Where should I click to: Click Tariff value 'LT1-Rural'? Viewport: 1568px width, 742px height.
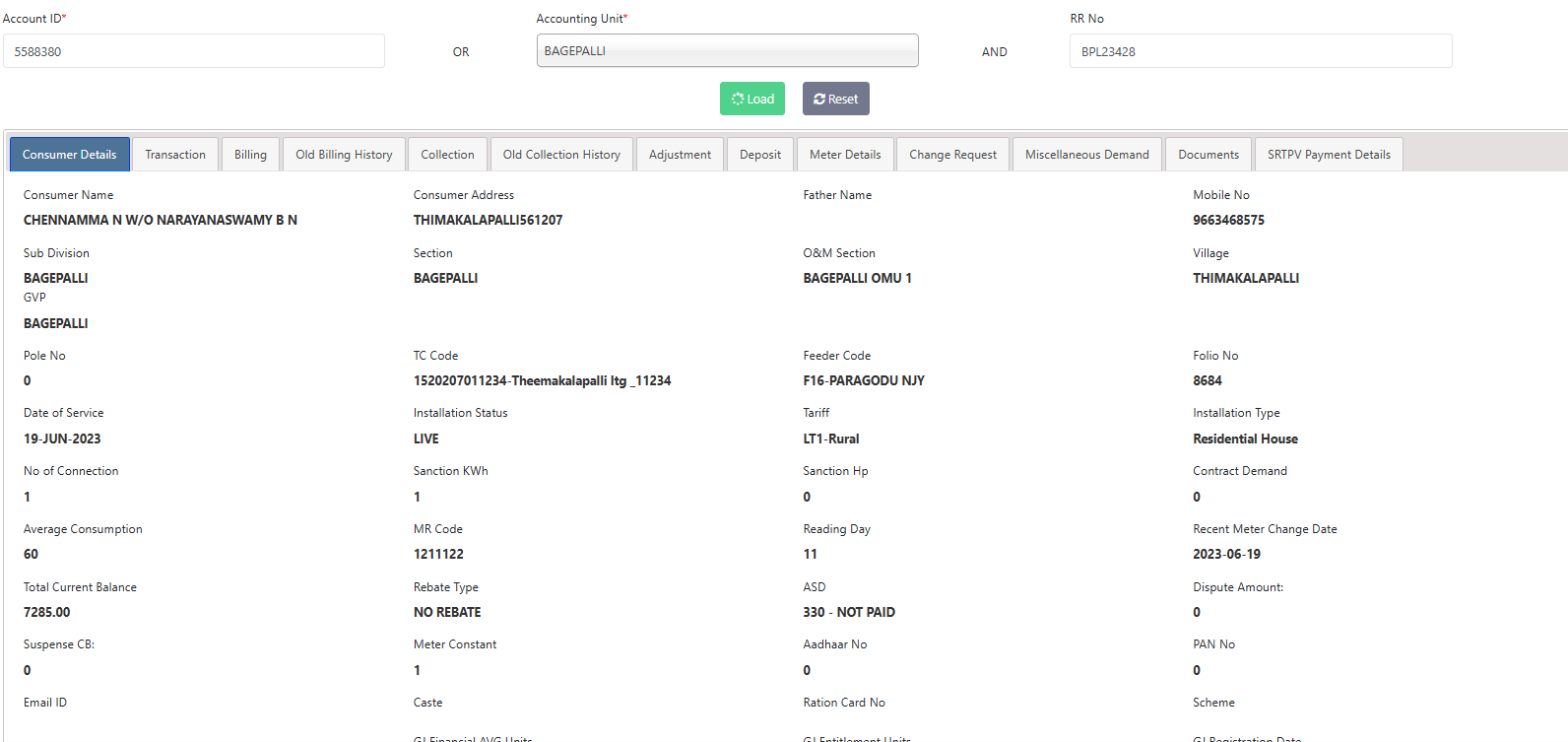click(831, 438)
